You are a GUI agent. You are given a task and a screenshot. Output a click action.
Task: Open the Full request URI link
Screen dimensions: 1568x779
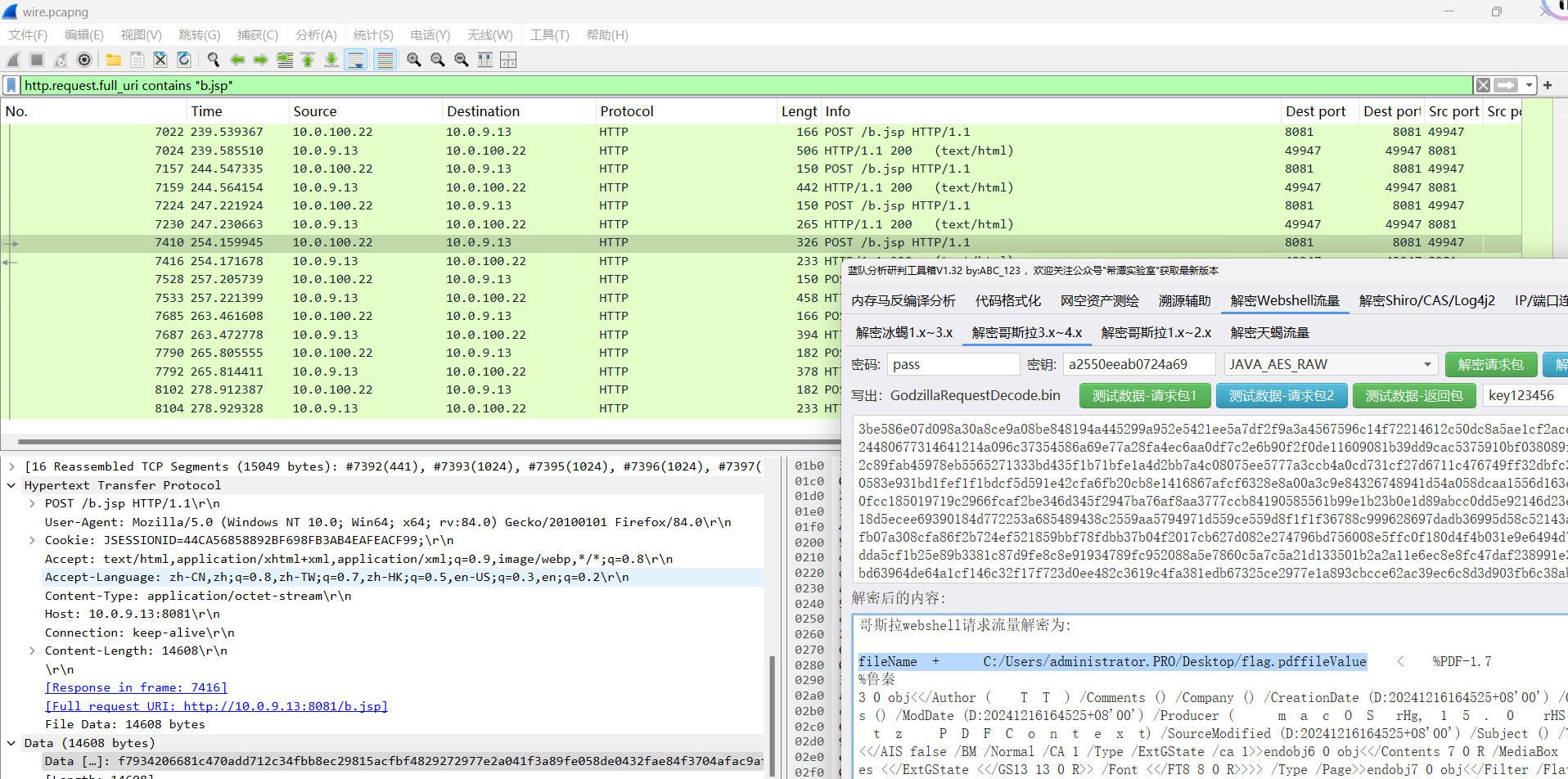(x=216, y=706)
